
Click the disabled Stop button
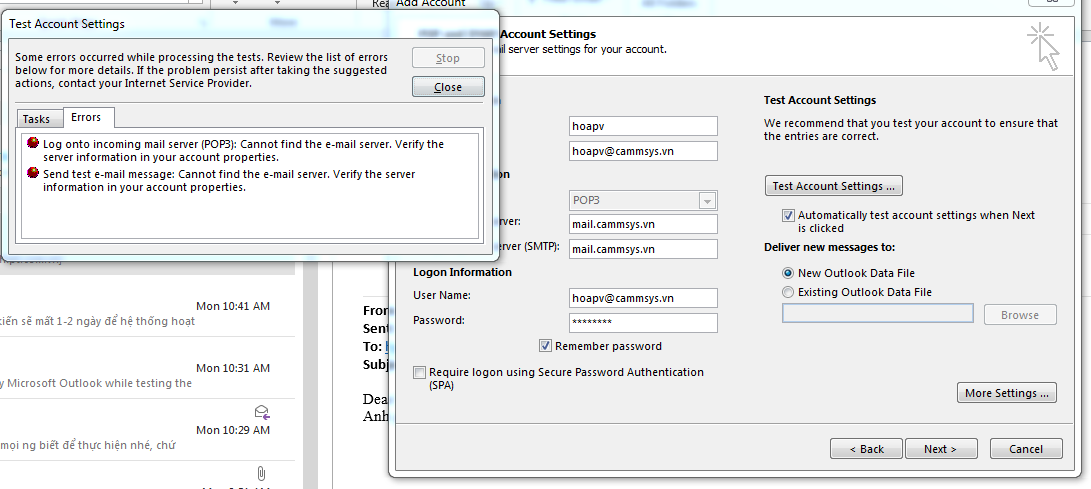(x=448, y=58)
